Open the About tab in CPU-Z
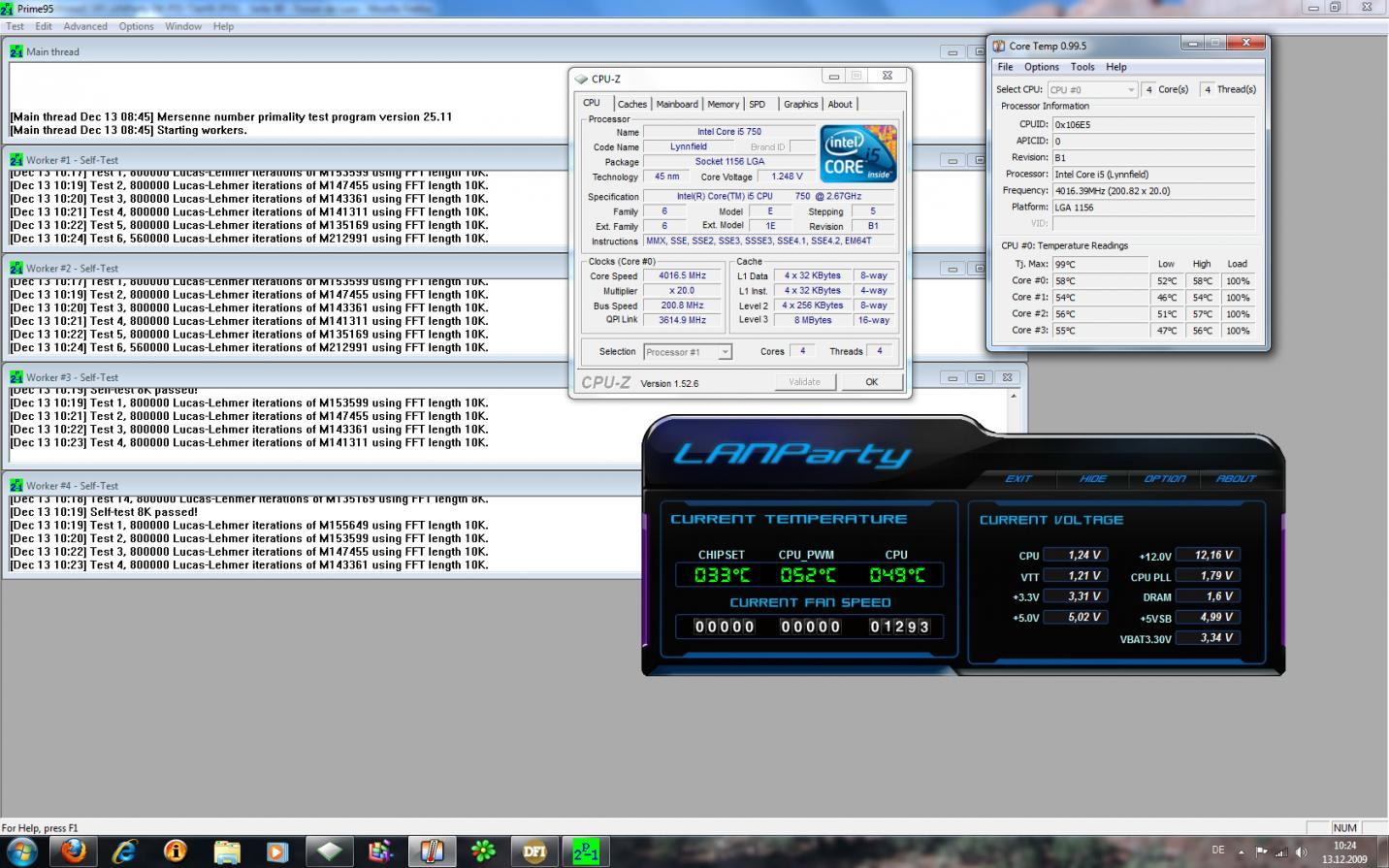The height and width of the screenshot is (868, 1389). pos(840,104)
